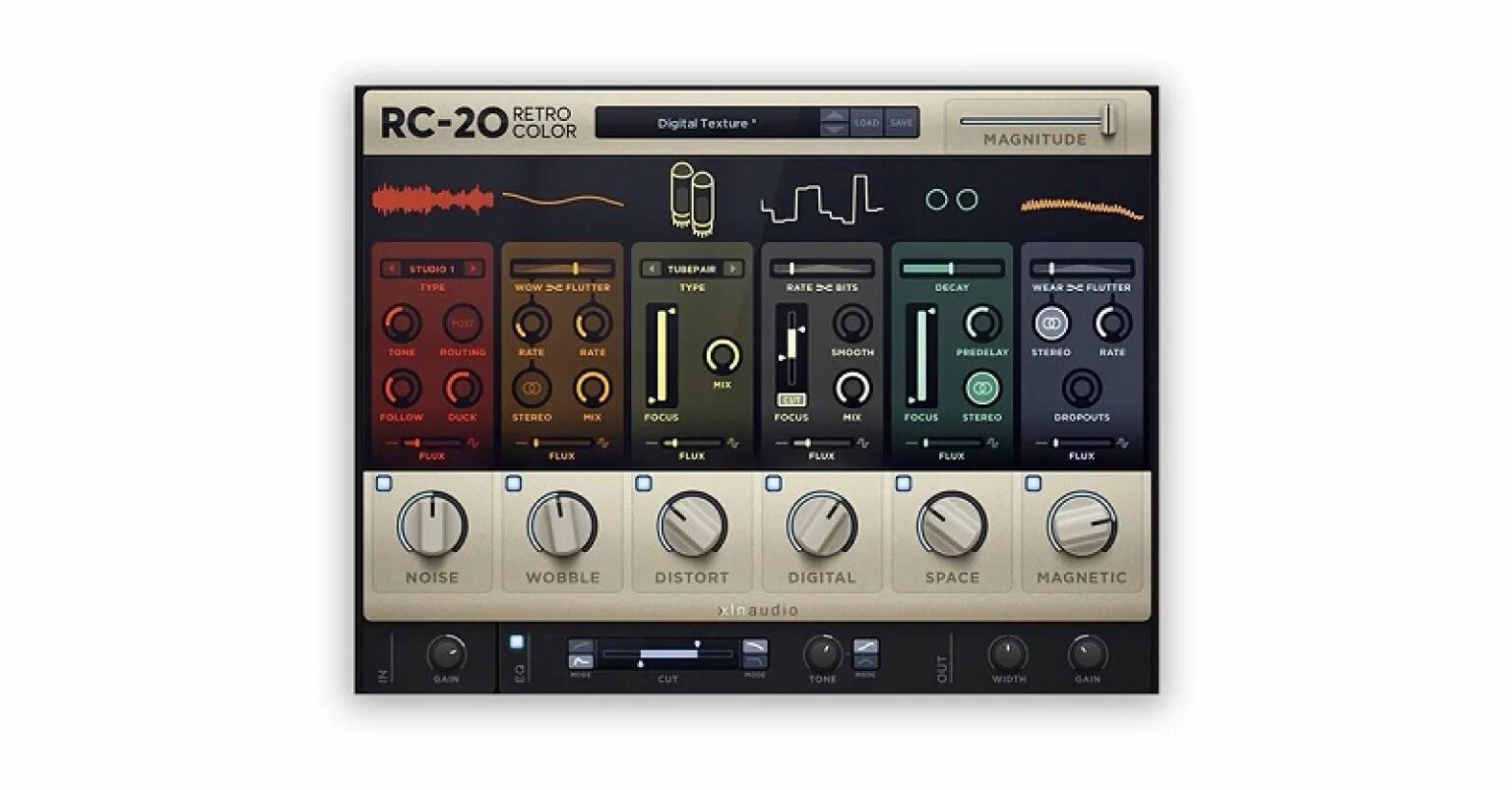Select upper Tone Mode tilt button
The image size is (1512, 790).
pos(865,646)
